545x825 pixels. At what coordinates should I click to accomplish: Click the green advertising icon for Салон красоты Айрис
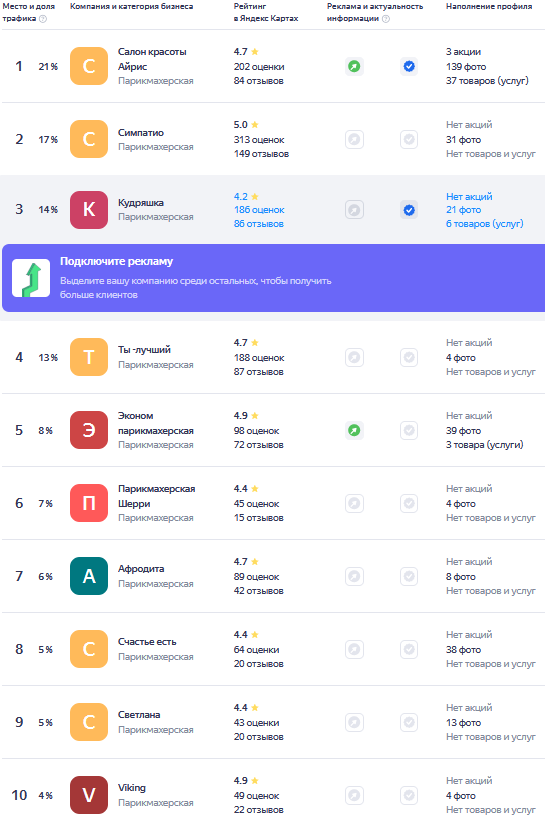tap(355, 66)
